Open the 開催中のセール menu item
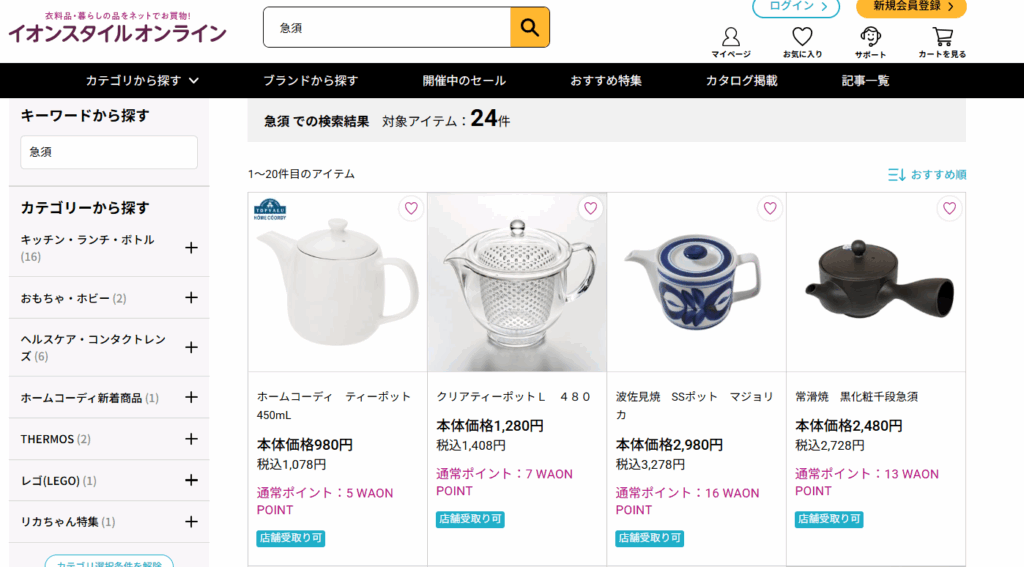The width and height of the screenshot is (1024, 567). pyautogui.click(x=464, y=81)
